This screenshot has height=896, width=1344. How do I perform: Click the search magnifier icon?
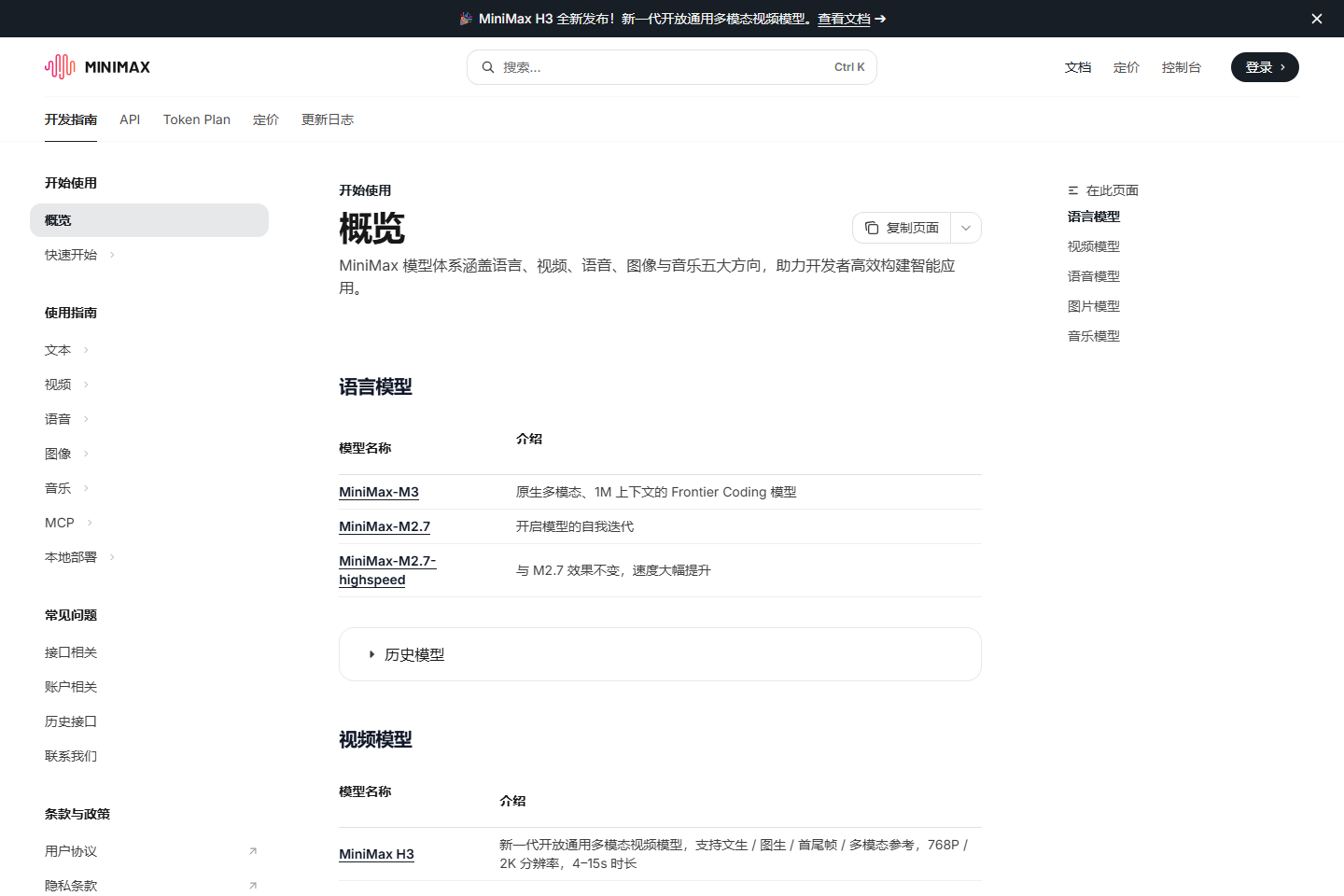487,67
